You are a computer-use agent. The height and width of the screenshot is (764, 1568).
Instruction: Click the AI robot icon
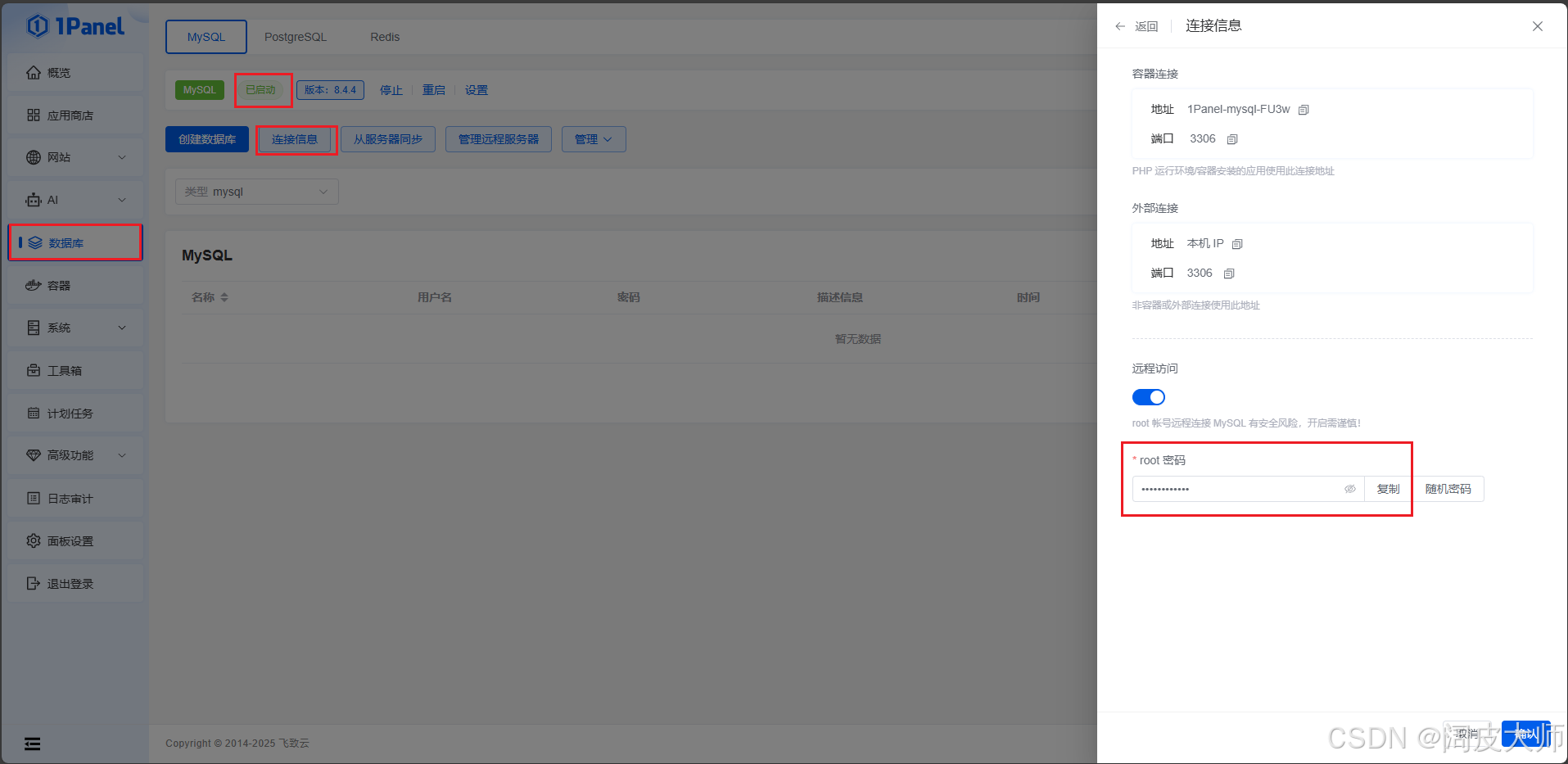click(34, 200)
